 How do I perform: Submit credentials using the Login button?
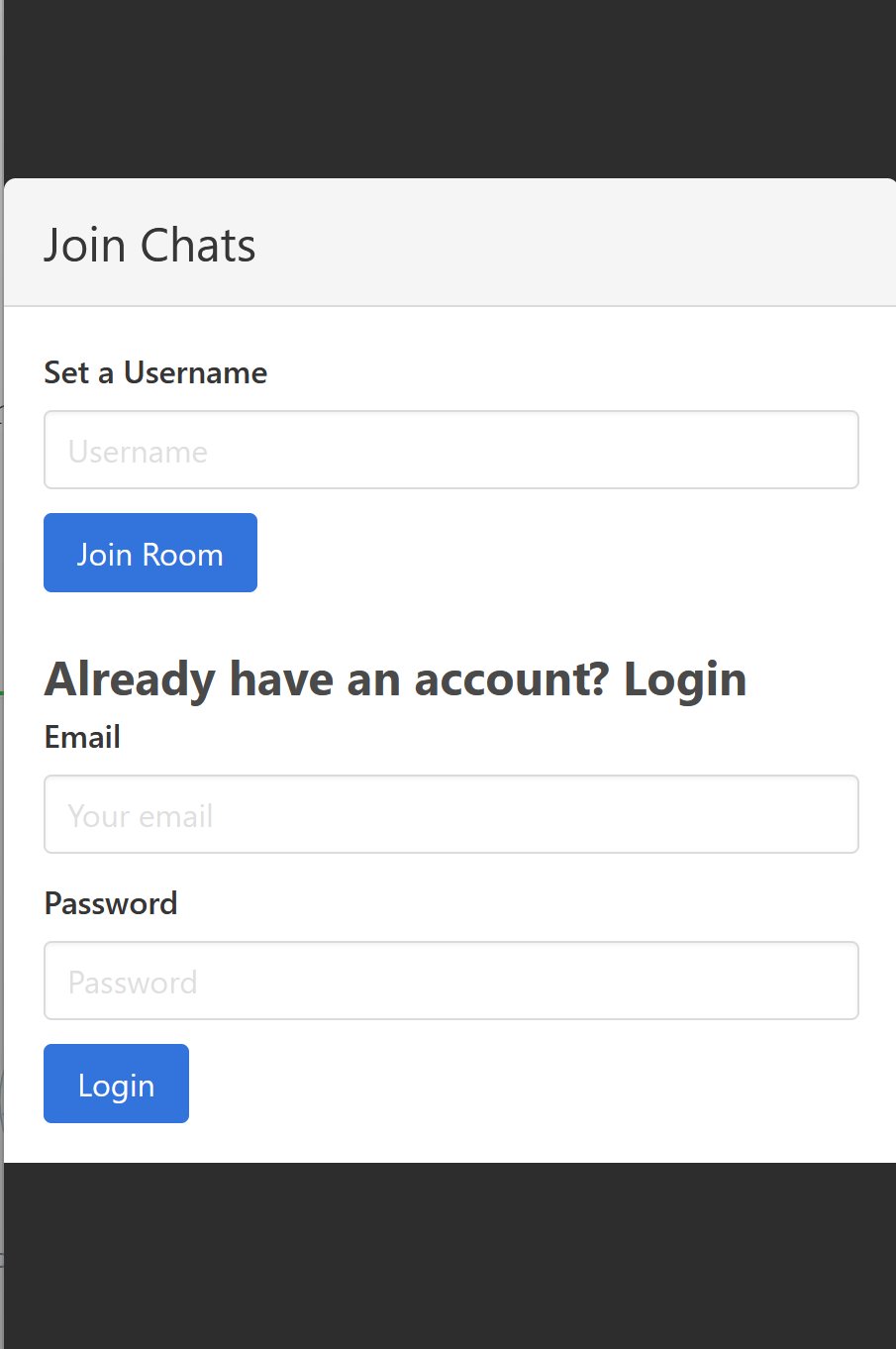coord(116,1085)
